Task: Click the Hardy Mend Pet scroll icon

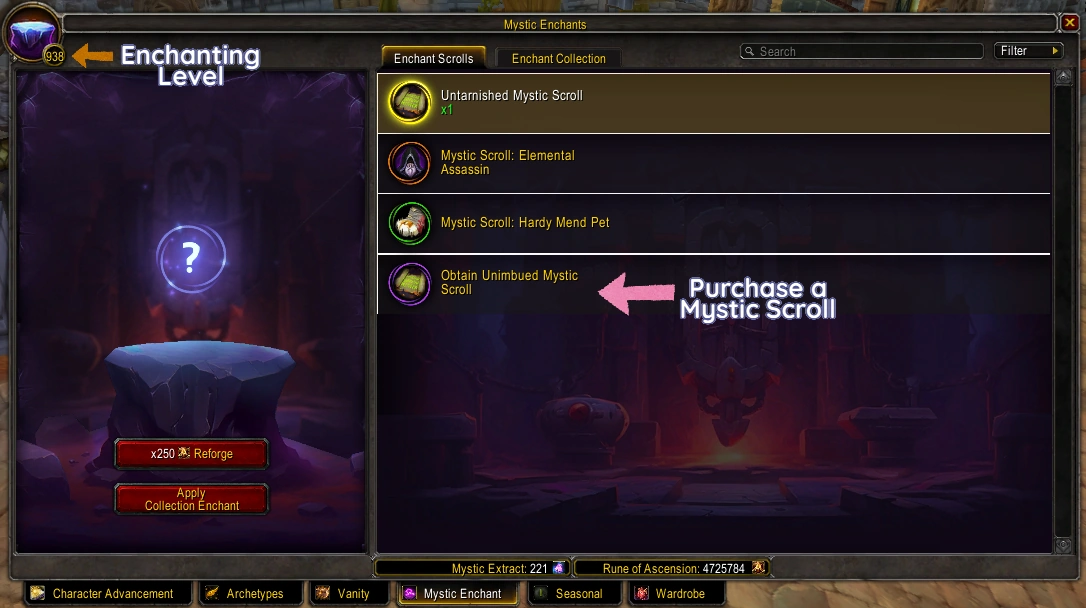Action: (409, 223)
